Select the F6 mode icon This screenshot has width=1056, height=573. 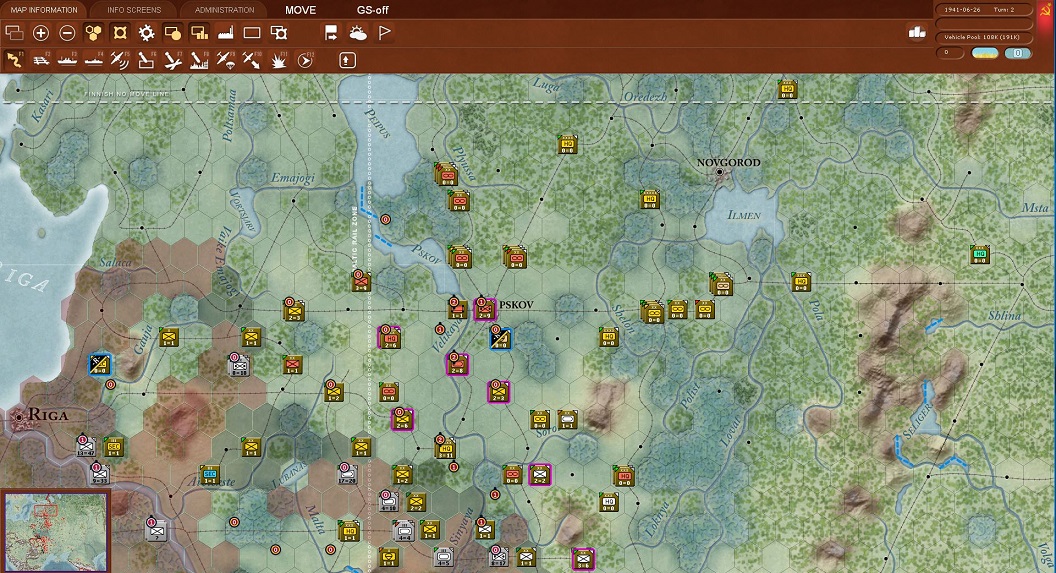(x=146, y=60)
